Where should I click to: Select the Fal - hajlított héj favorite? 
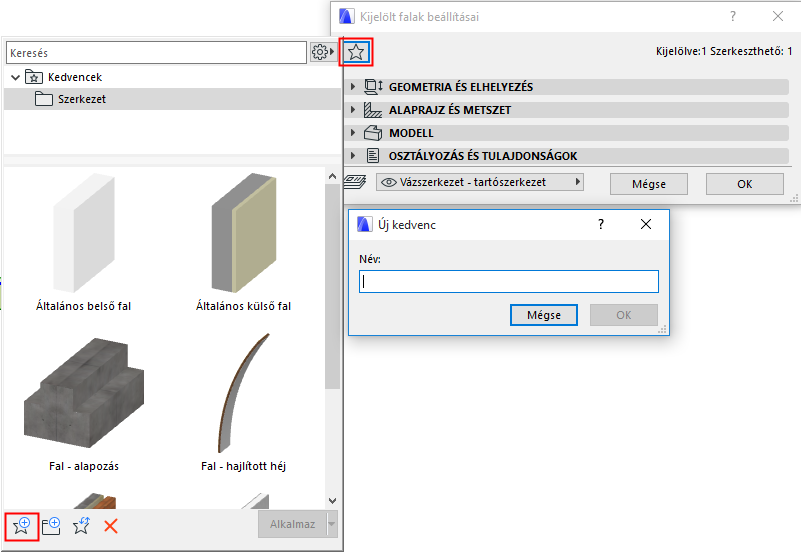click(x=244, y=403)
